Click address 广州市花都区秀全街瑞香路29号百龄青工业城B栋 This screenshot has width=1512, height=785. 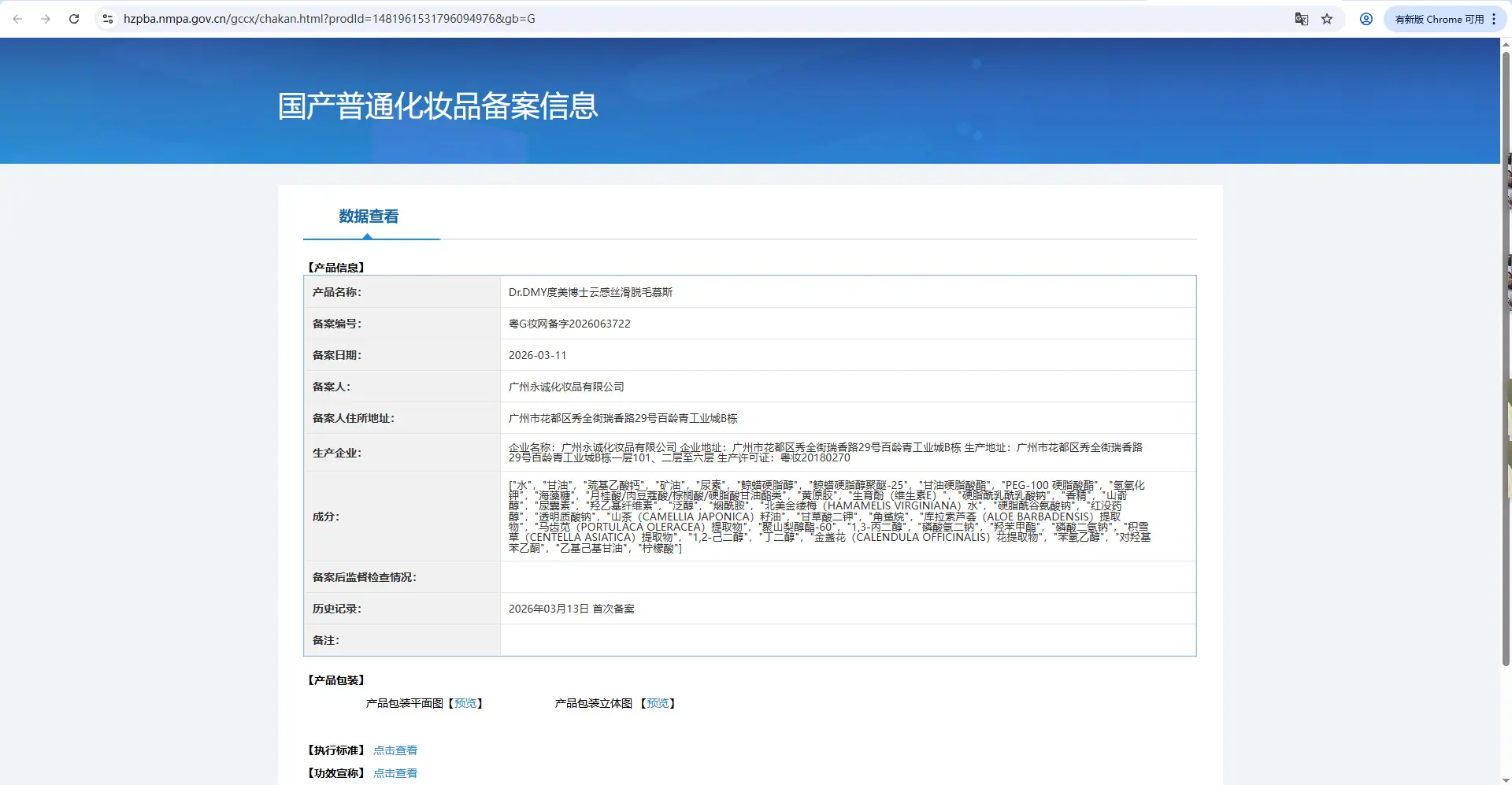pos(623,418)
